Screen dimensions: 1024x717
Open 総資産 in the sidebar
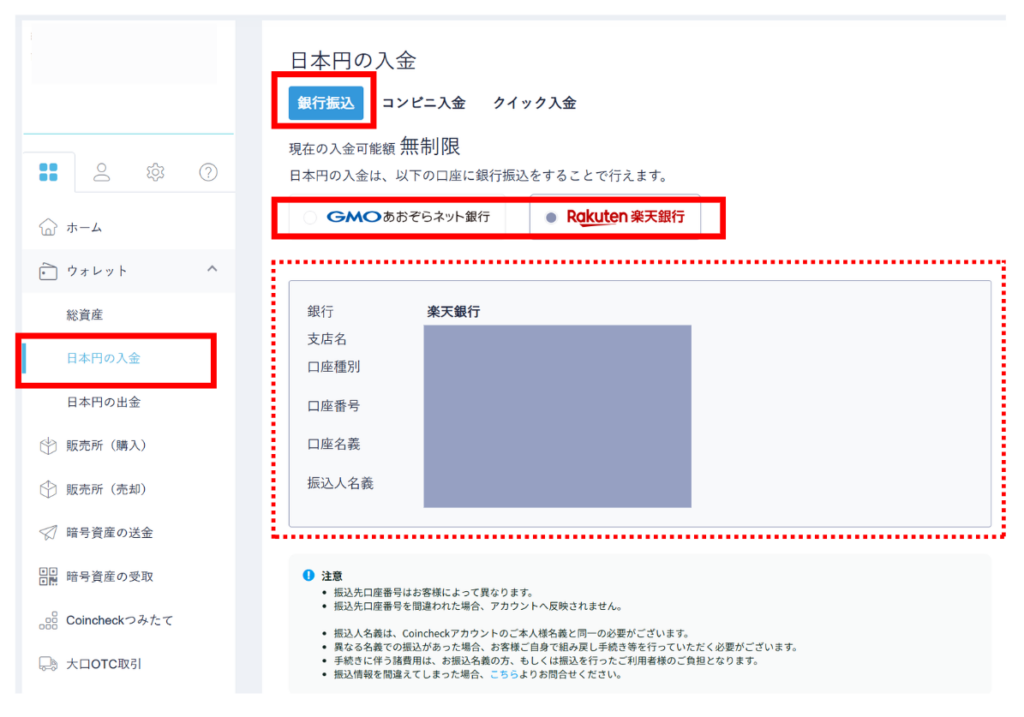[x=84, y=315]
